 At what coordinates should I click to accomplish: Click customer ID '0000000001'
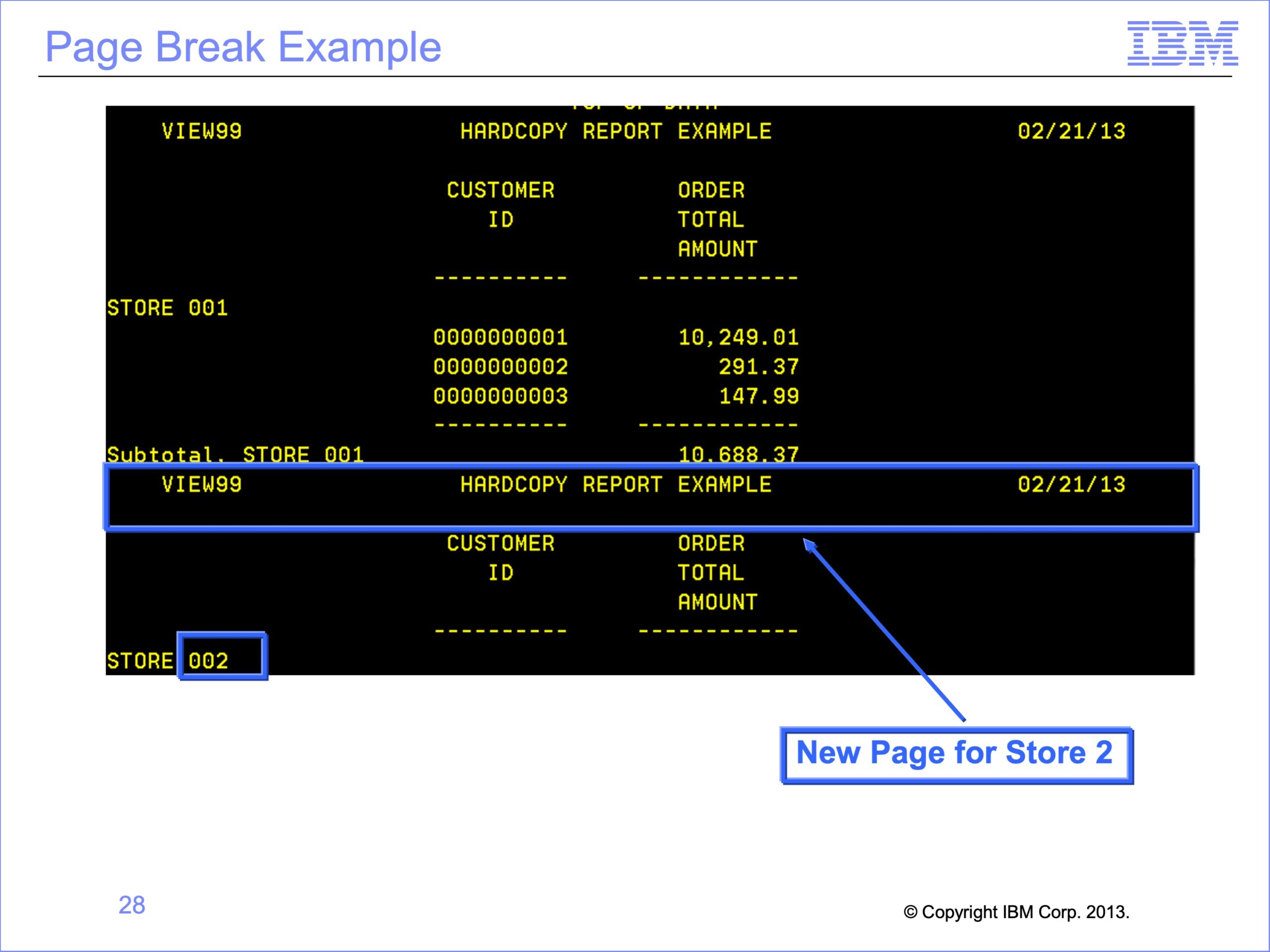click(x=501, y=338)
